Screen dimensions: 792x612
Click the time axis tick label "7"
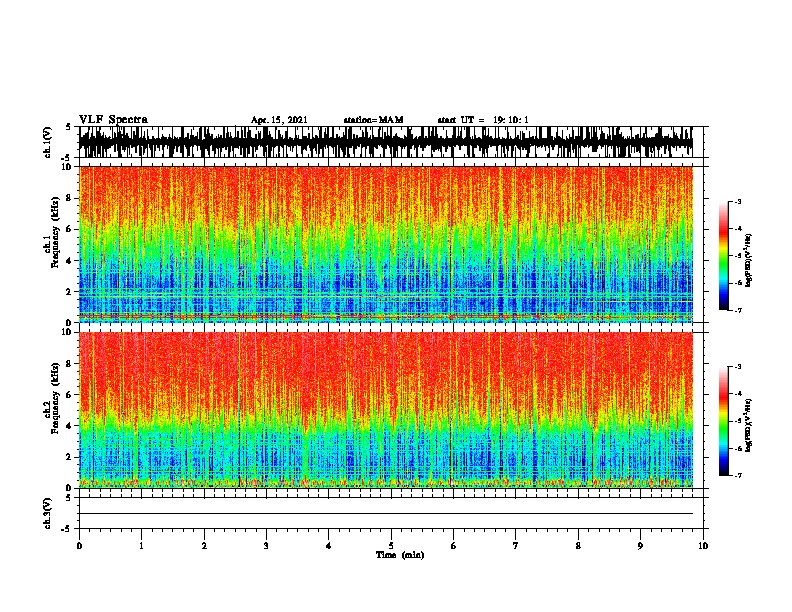(x=516, y=546)
